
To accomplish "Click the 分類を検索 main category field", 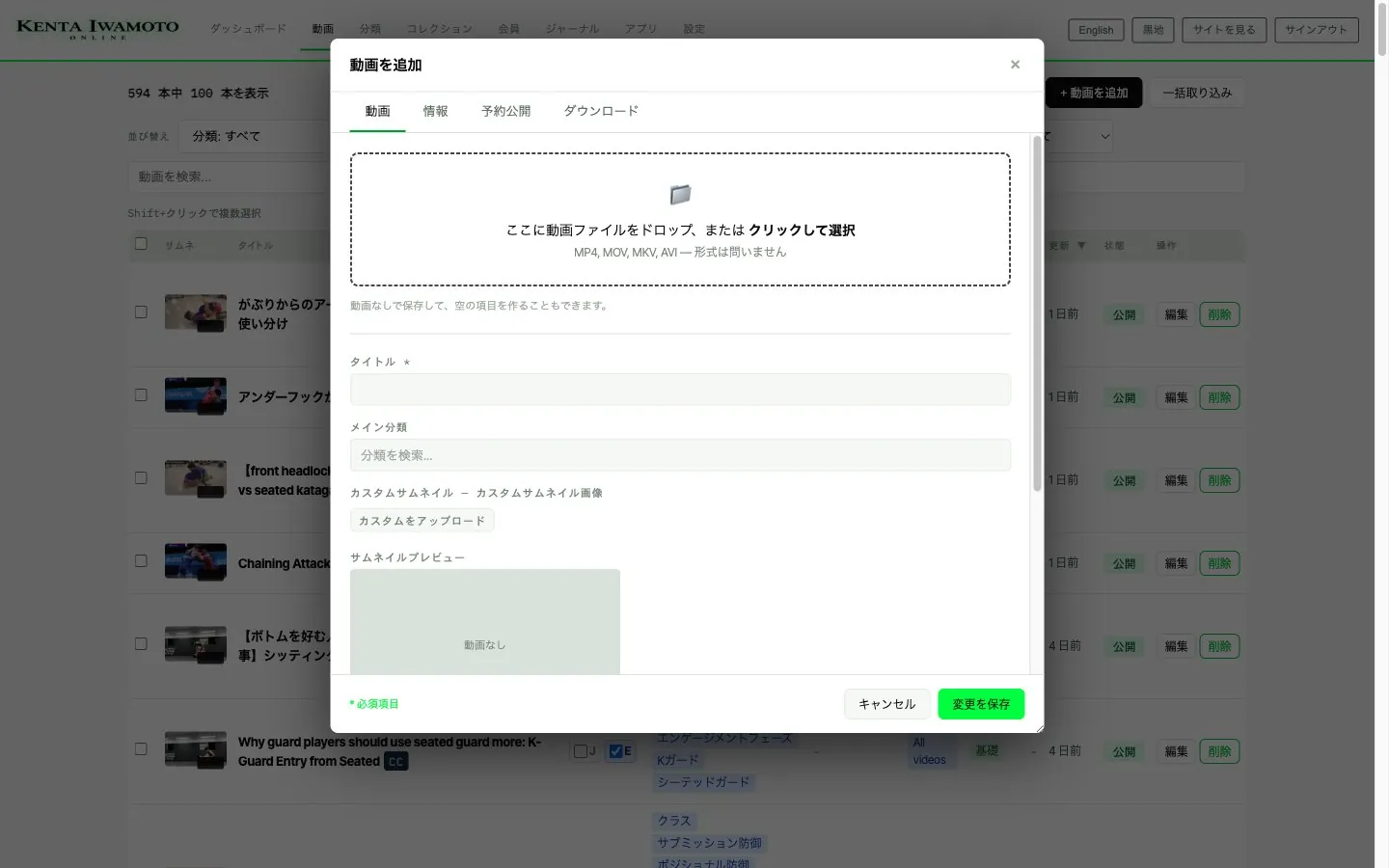I will [x=680, y=455].
